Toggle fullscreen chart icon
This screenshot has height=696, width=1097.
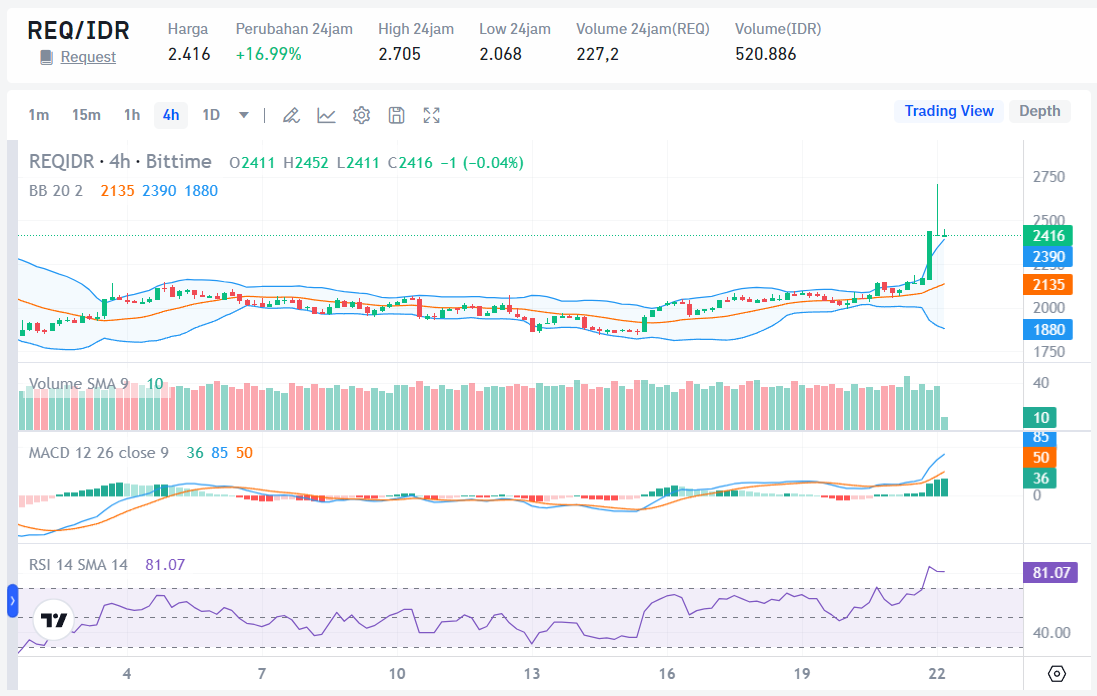tap(432, 115)
